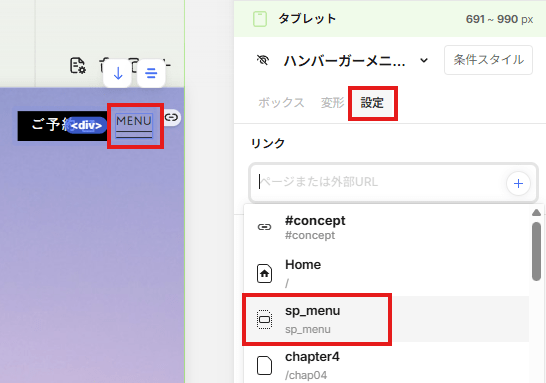The width and height of the screenshot is (546, 383).
Task: Click the 条件スタイル button
Action: click(488, 60)
